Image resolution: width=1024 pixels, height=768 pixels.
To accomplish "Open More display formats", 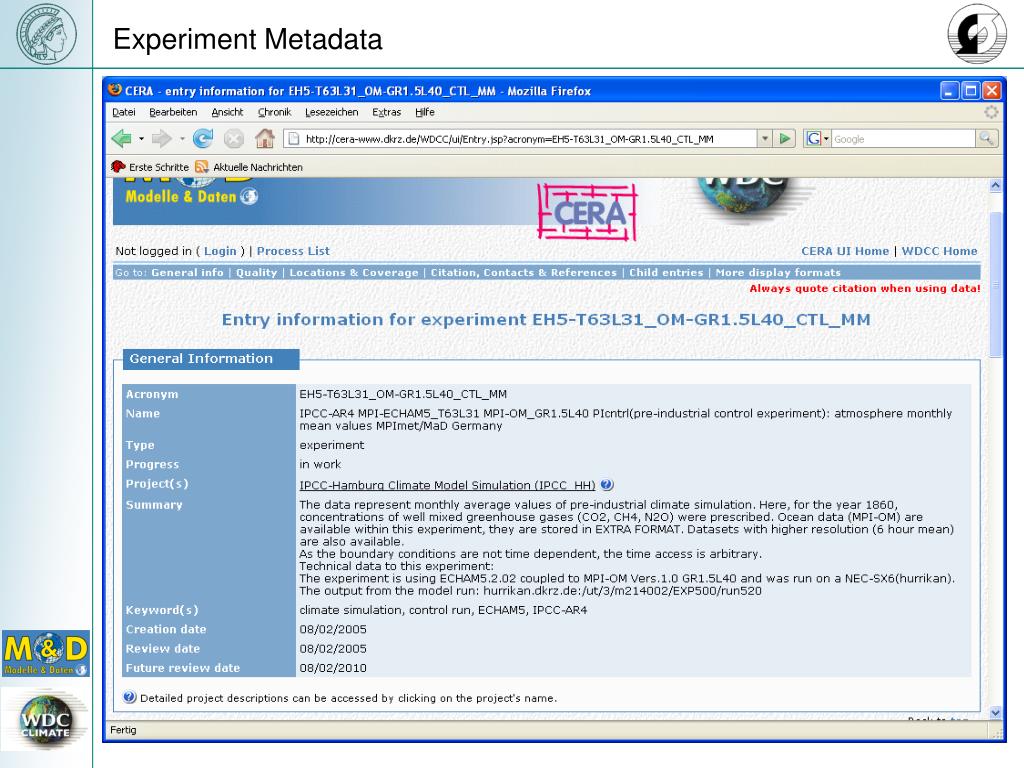I will 778,272.
